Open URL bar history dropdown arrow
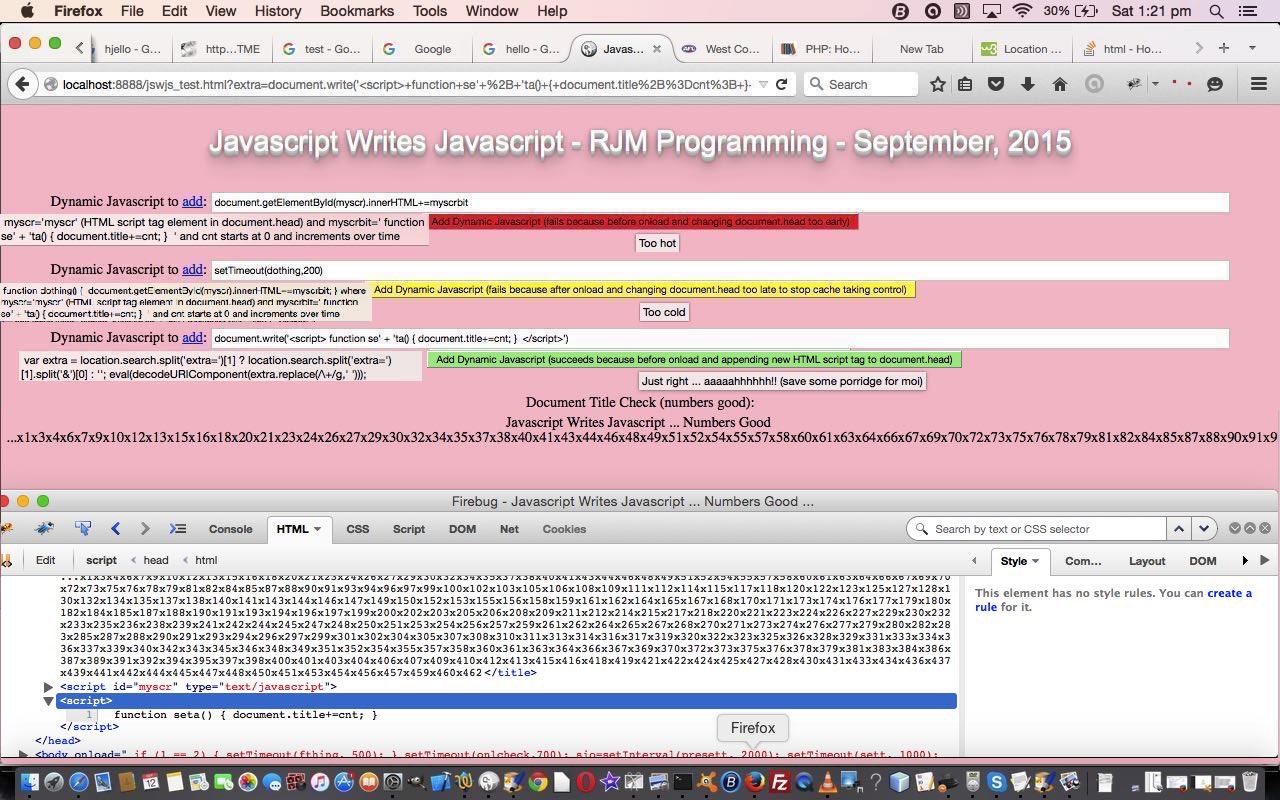 (762, 85)
